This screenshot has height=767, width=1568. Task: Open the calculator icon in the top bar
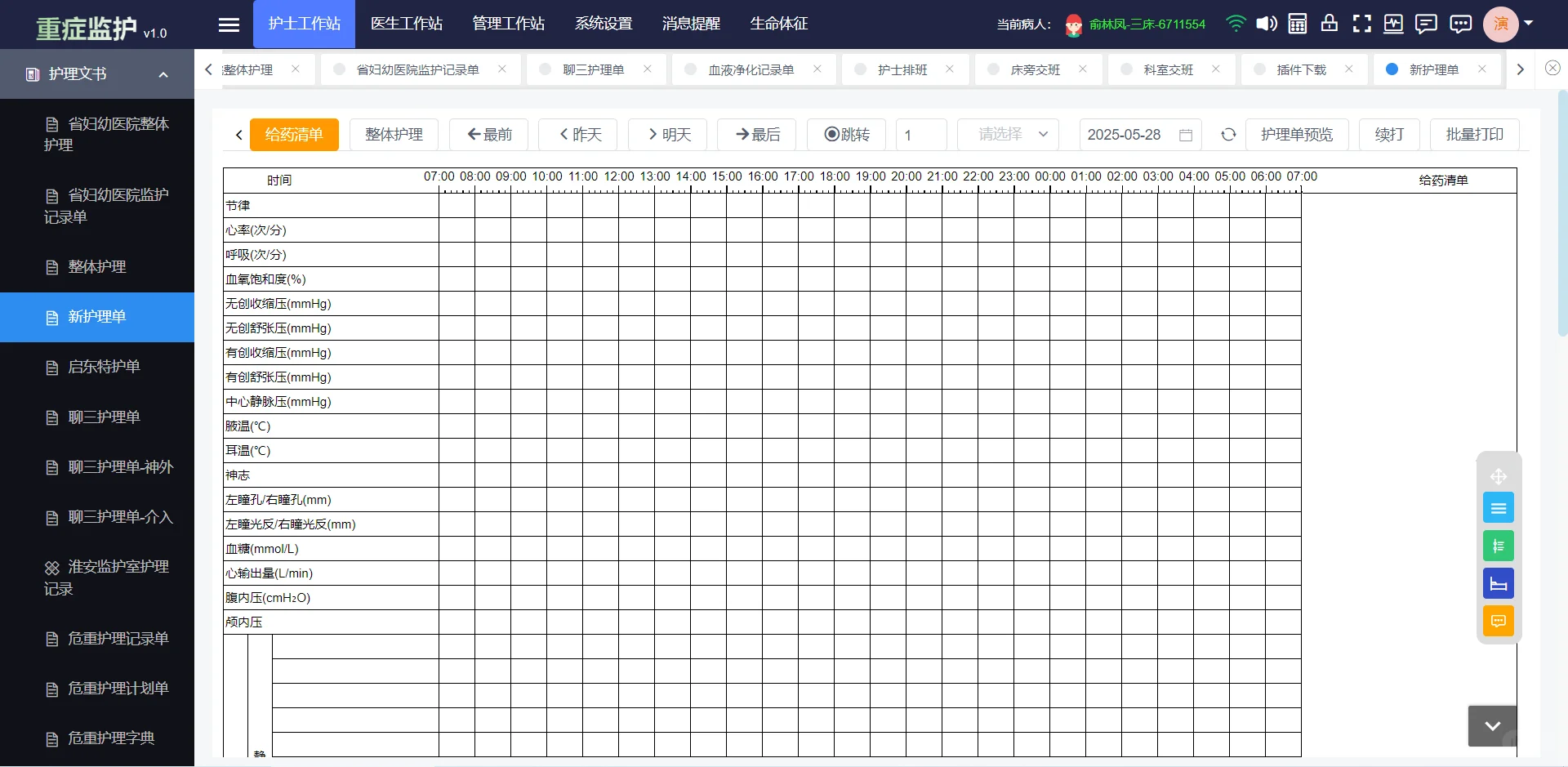(1297, 24)
